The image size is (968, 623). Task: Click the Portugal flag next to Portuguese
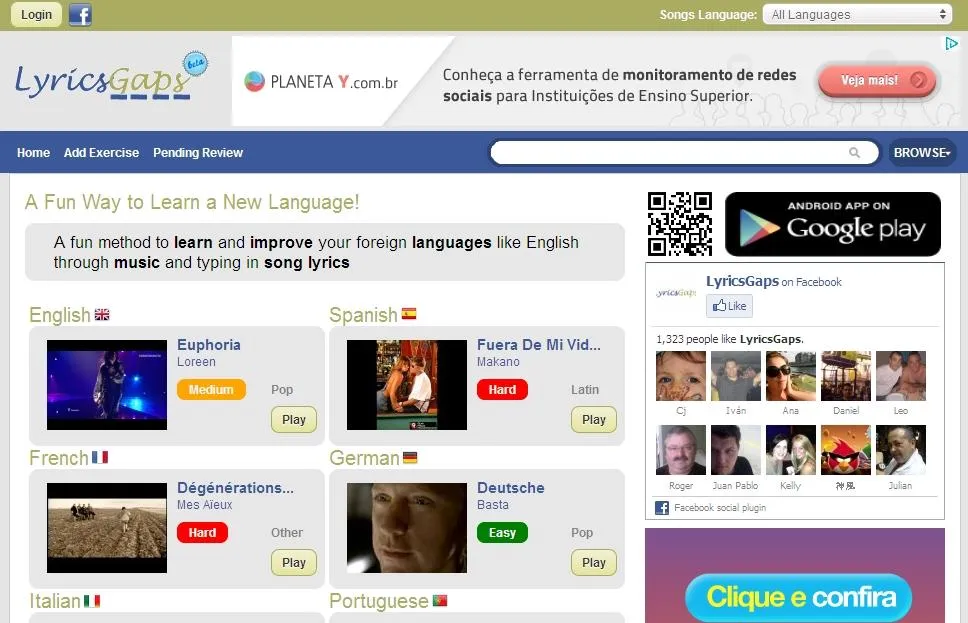click(x=440, y=600)
